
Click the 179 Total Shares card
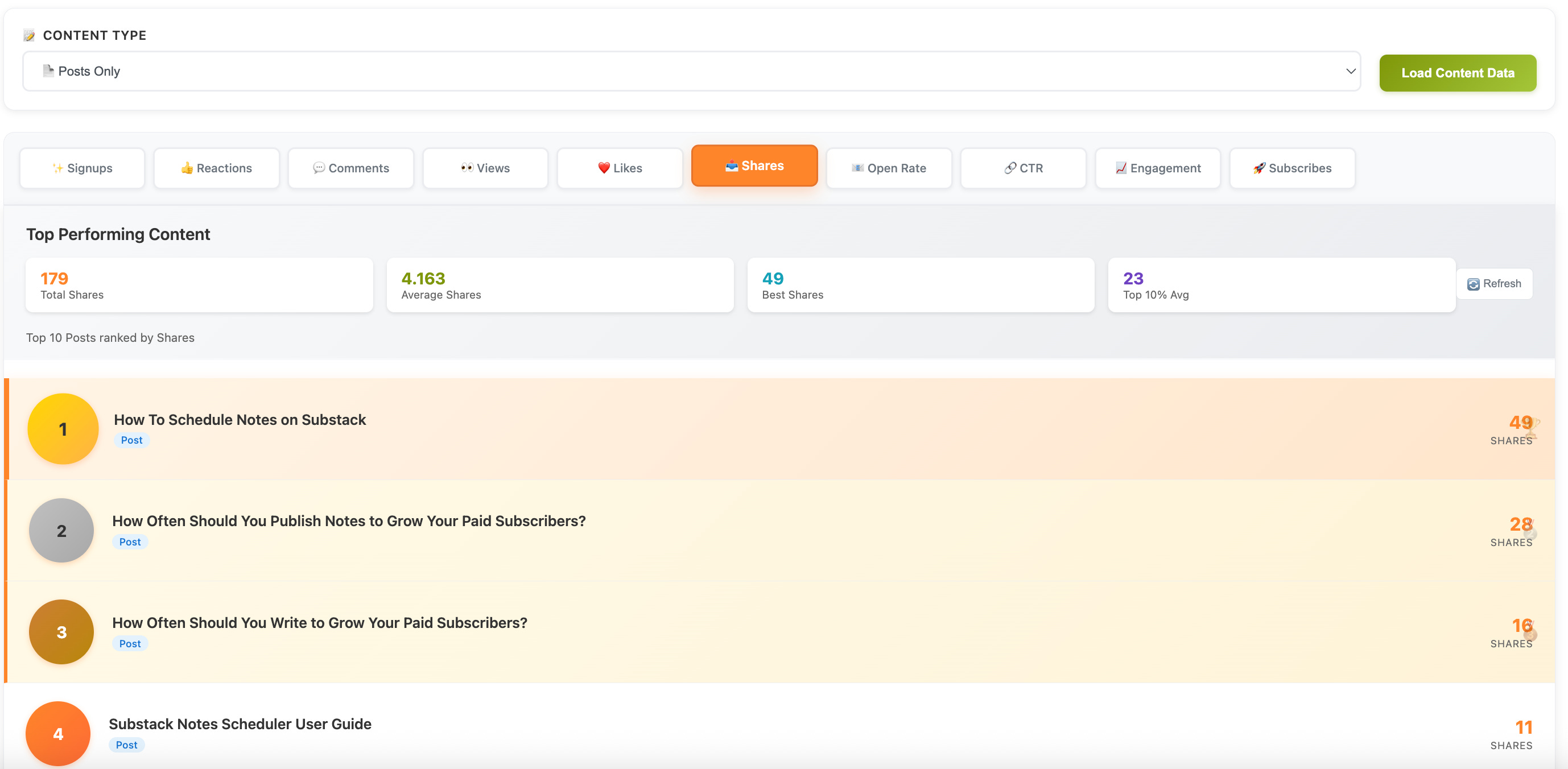tap(199, 285)
